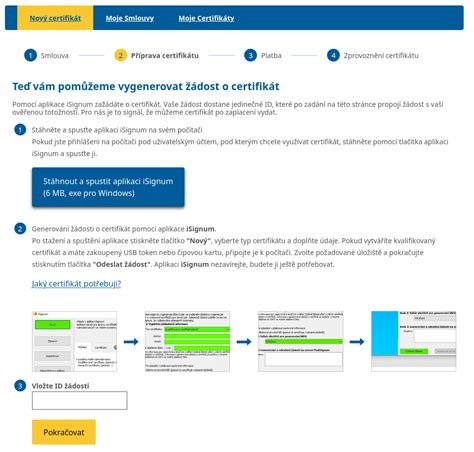Click text 'Generování žádosti o certifikát pomocí aplikace iSignum'
The width and height of the screenshot is (474, 452).
(124, 229)
